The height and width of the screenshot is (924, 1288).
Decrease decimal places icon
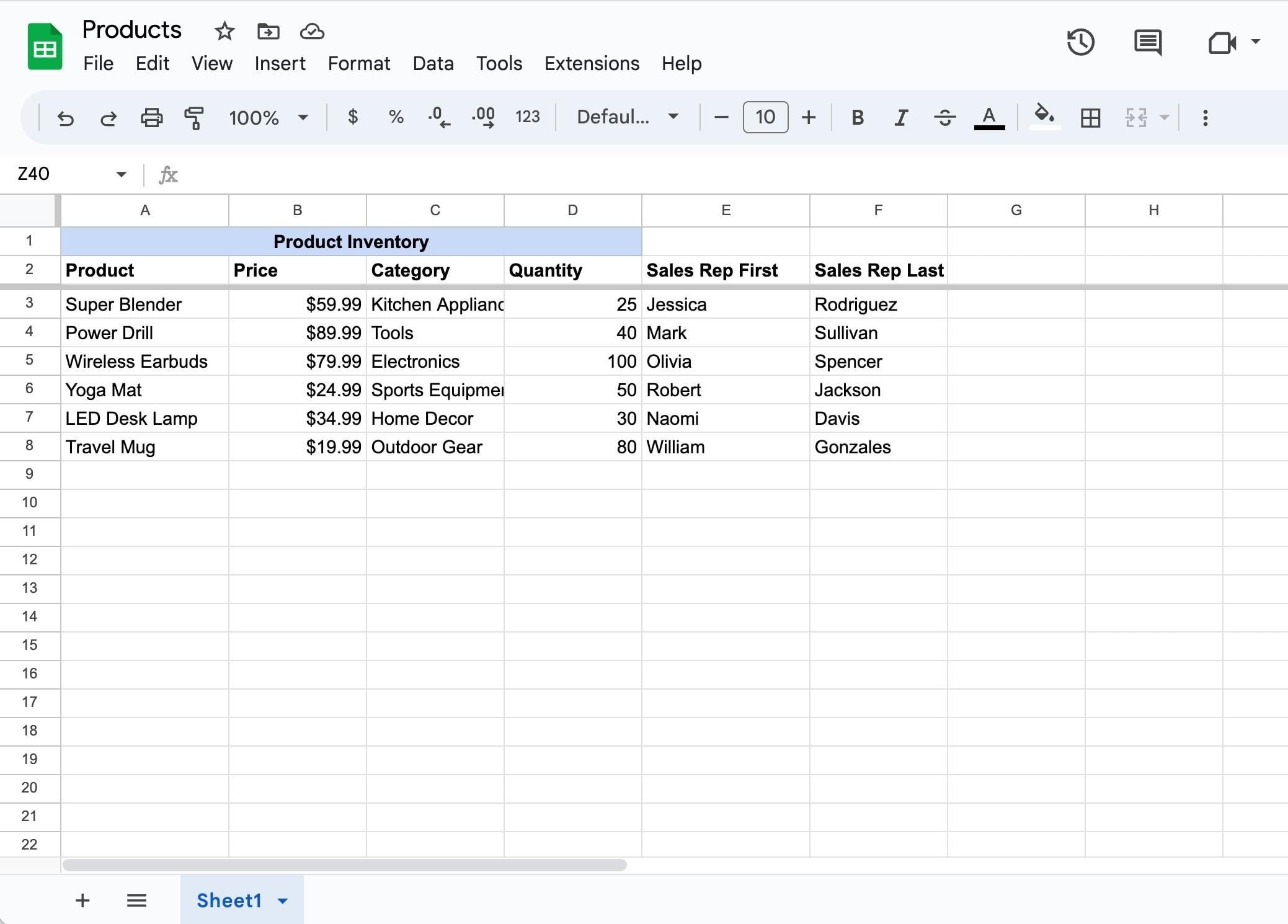coord(439,117)
